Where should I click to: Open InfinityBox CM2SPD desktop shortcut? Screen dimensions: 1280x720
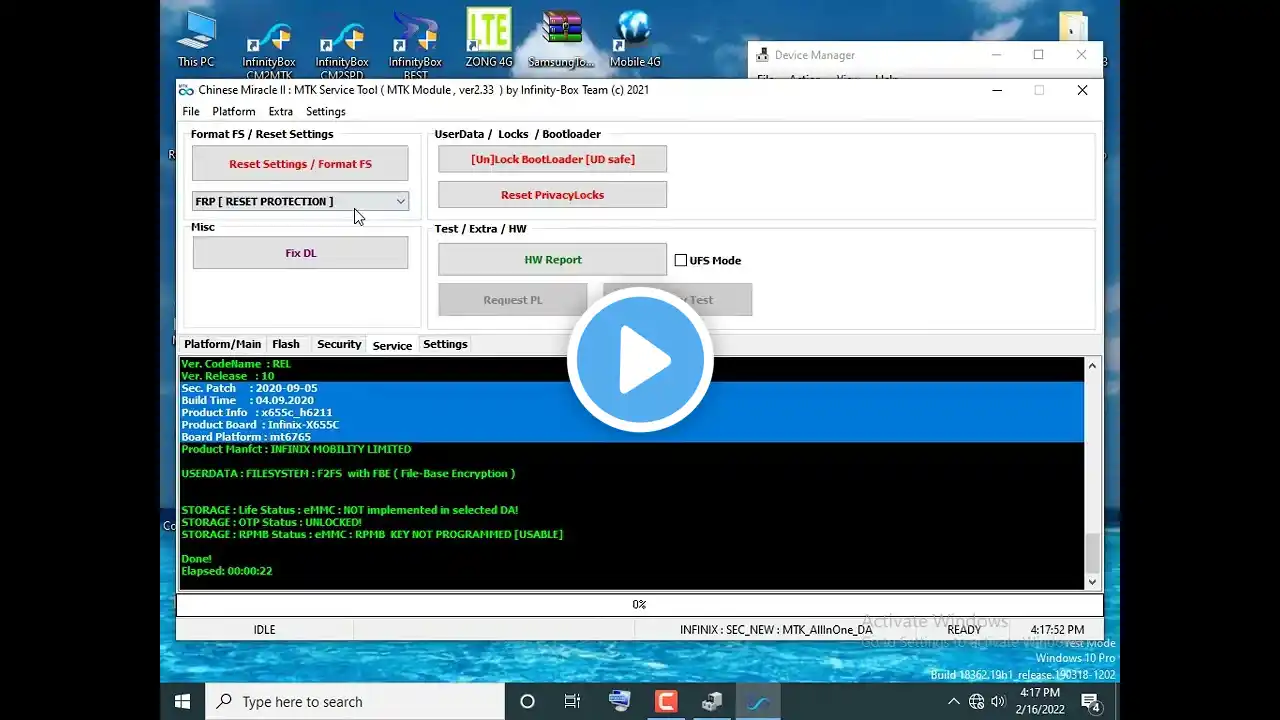(x=342, y=46)
